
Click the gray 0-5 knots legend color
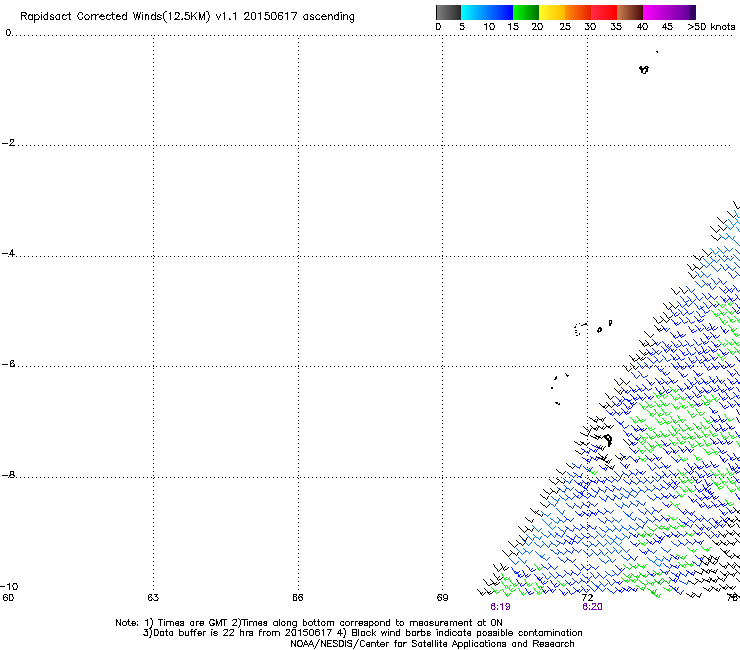[448, 12]
